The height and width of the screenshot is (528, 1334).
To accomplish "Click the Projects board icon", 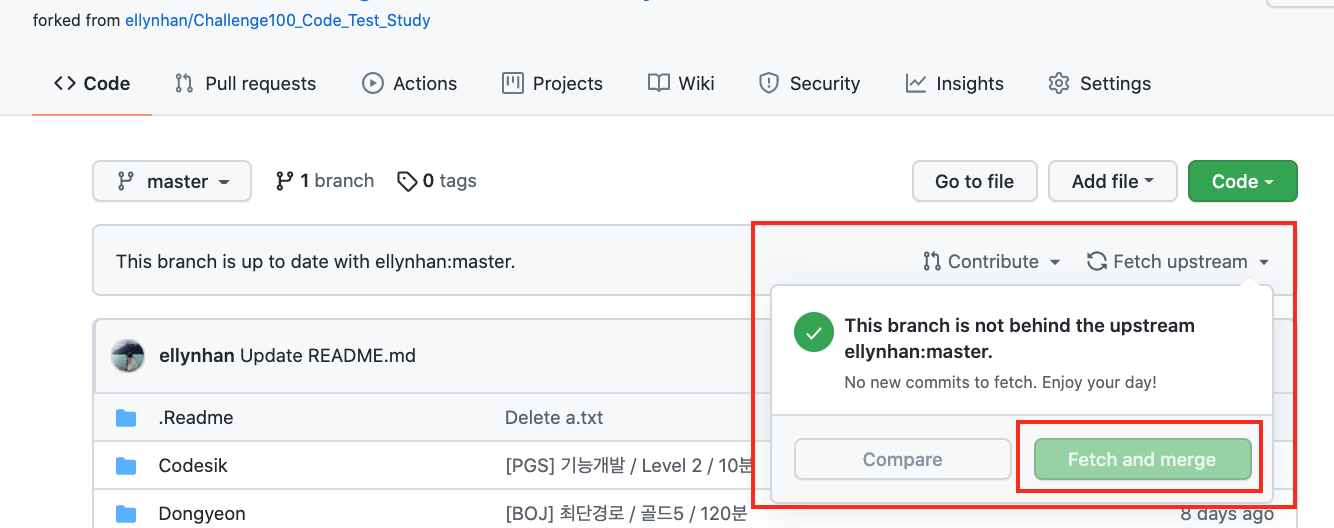I will pyautogui.click(x=513, y=84).
